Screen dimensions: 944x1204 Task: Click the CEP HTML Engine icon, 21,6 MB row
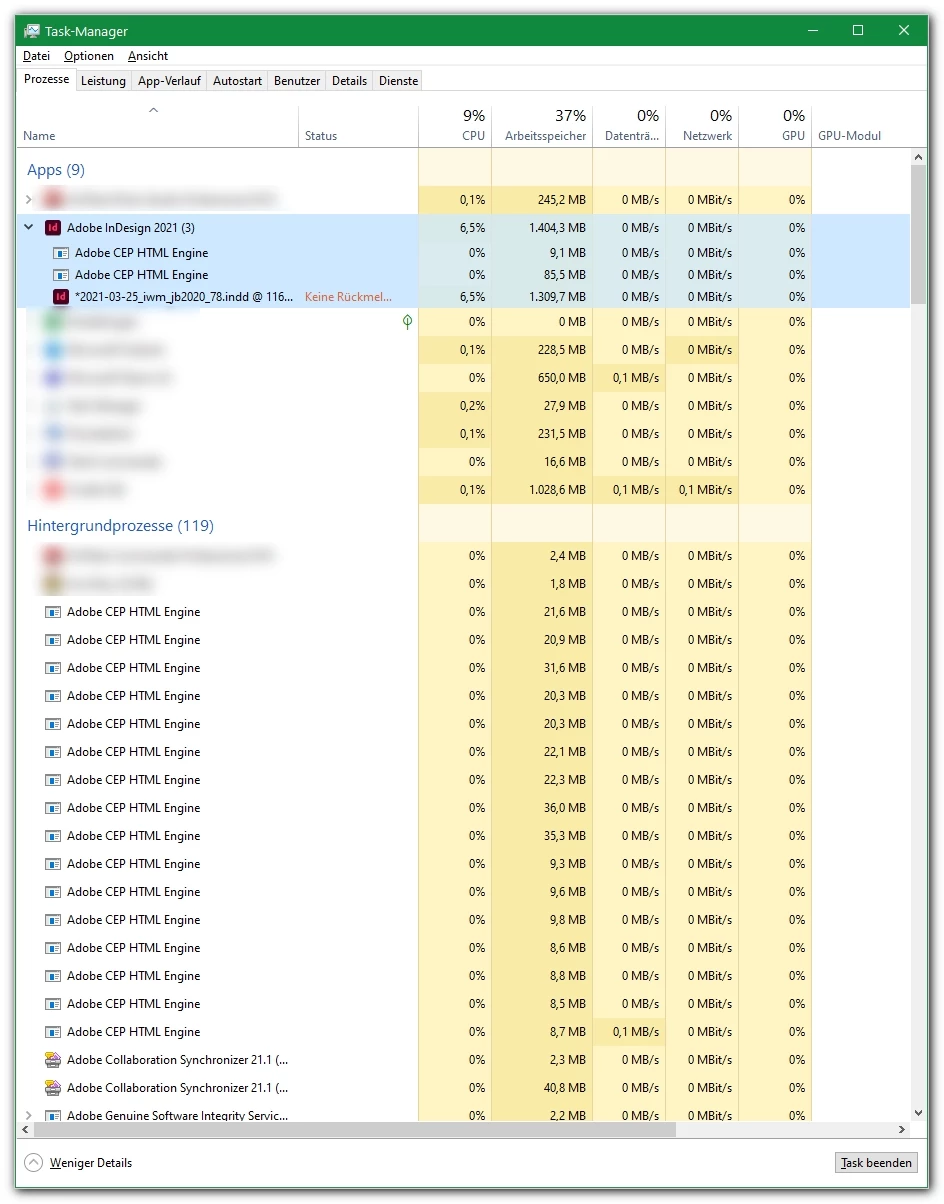(x=53, y=612)
